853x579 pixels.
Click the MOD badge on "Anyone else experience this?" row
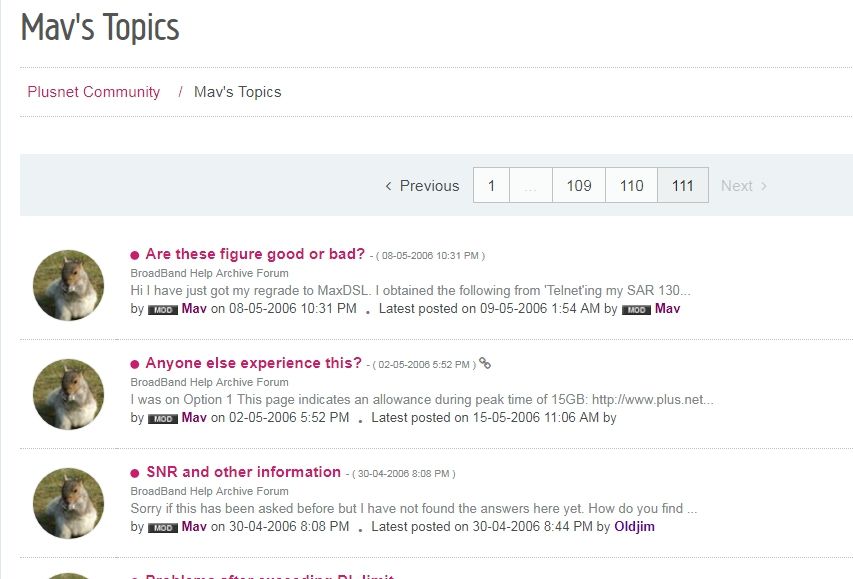163,418
